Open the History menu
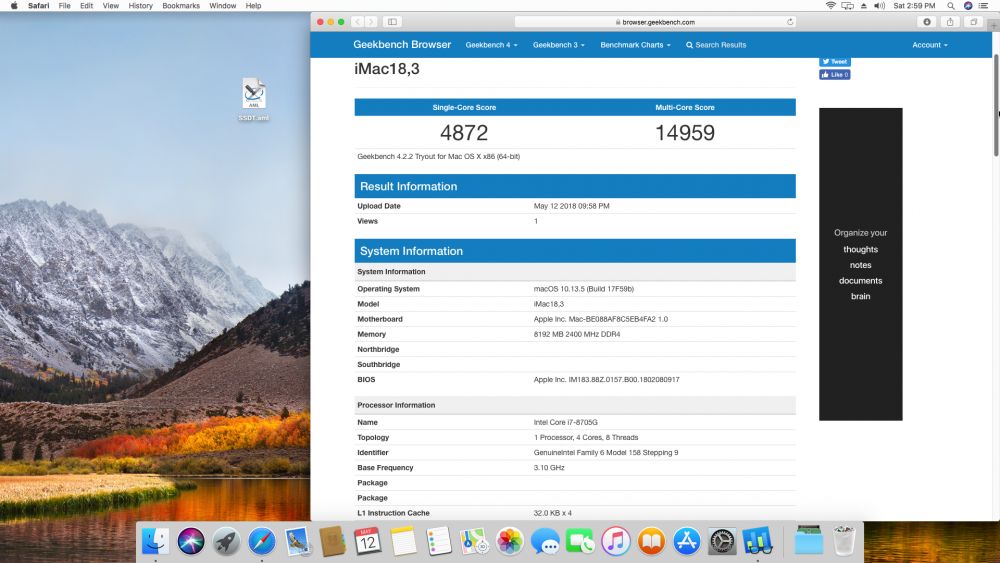Screen dimensions: 1000x563 click(x=140, y=6)
